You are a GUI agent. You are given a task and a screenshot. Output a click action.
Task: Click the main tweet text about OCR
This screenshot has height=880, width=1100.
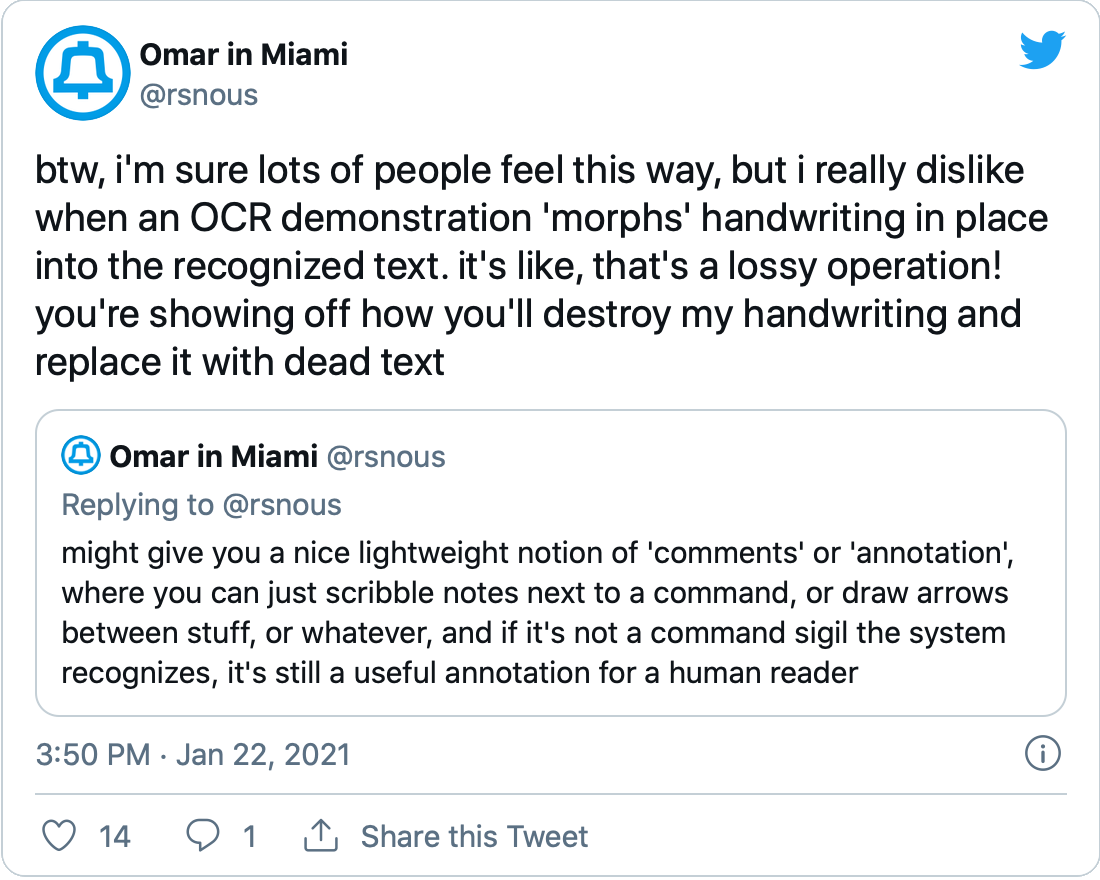(x=542, y=266)
